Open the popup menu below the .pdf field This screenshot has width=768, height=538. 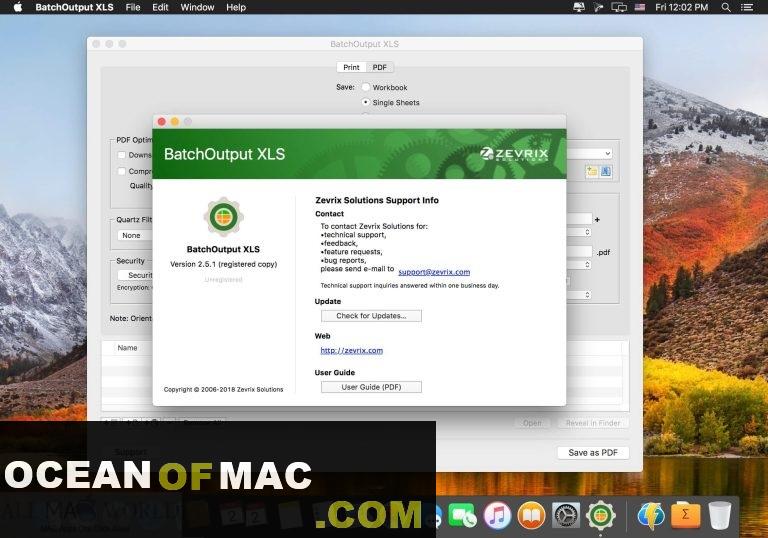point(579,265)
